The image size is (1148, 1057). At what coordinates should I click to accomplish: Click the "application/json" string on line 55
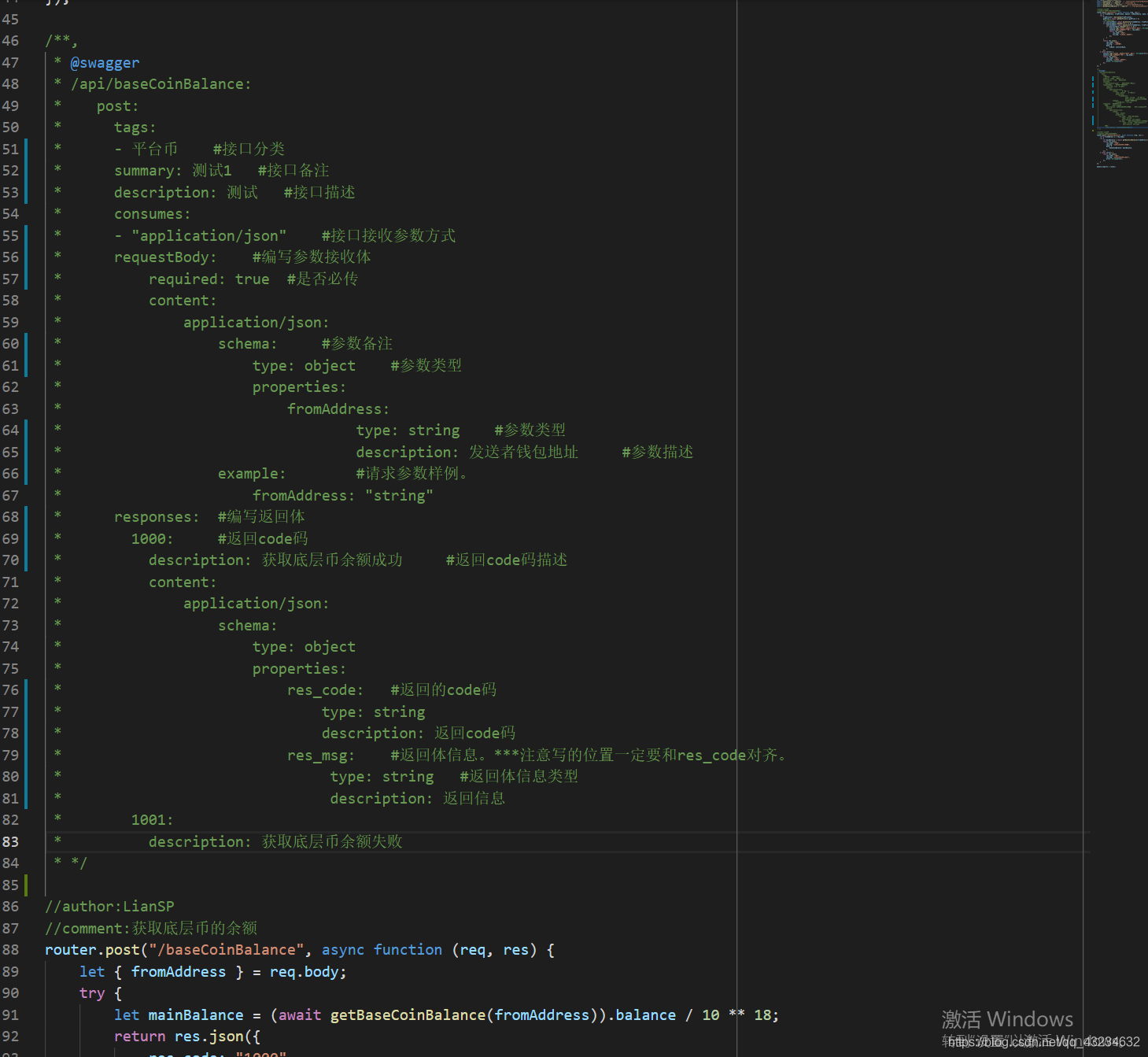209,236
